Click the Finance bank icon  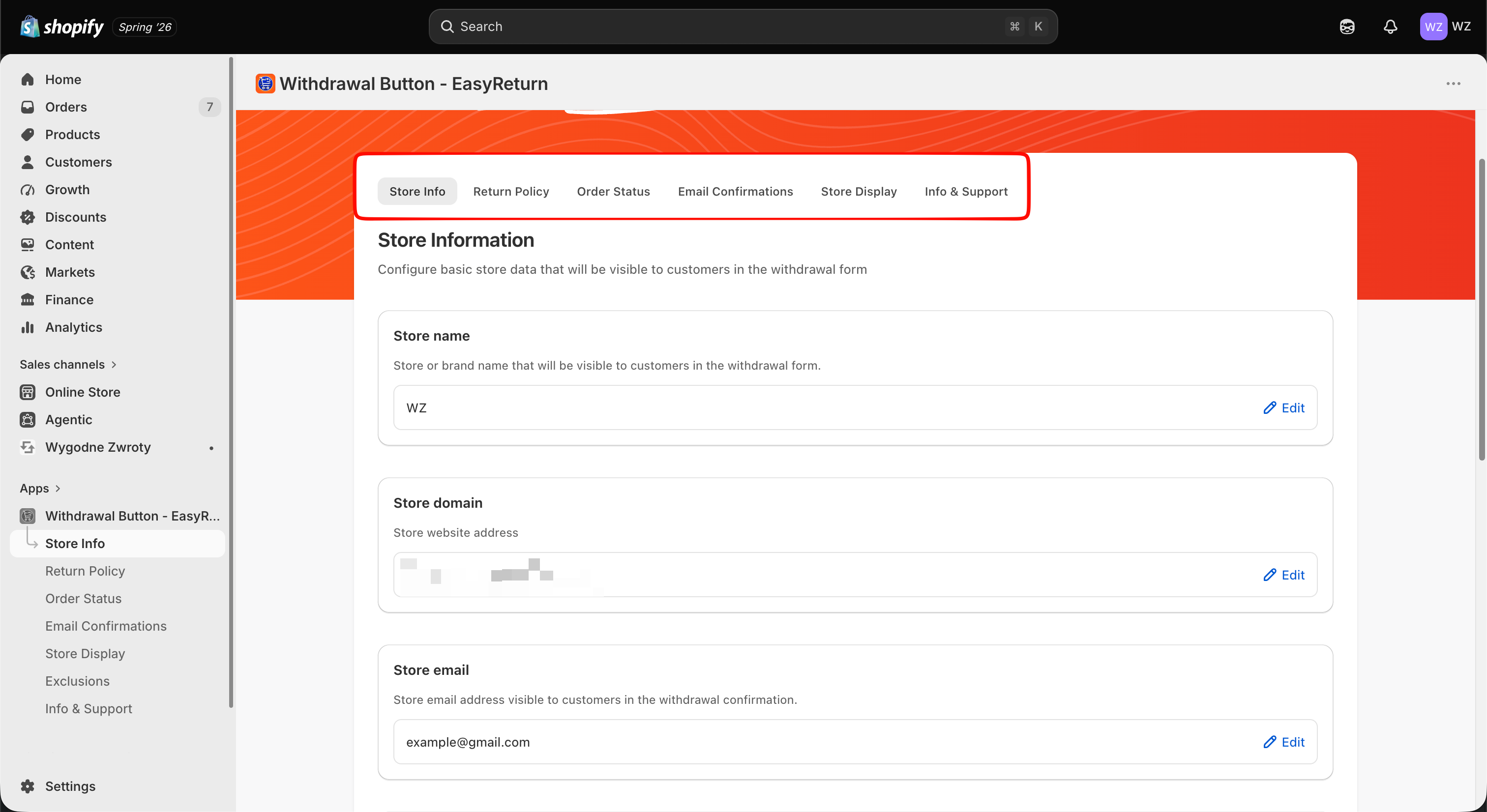pos(28,299)
